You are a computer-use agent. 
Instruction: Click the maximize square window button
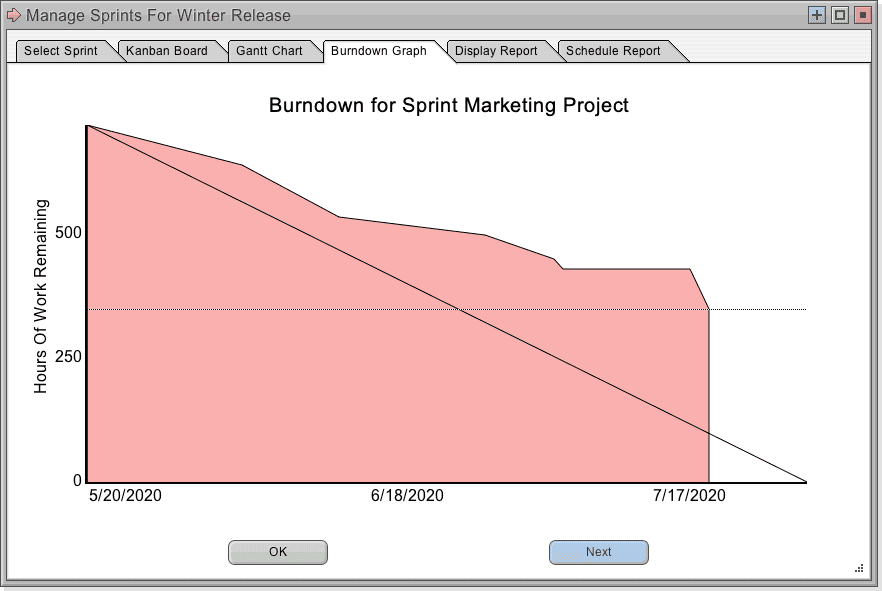(840, 15)
